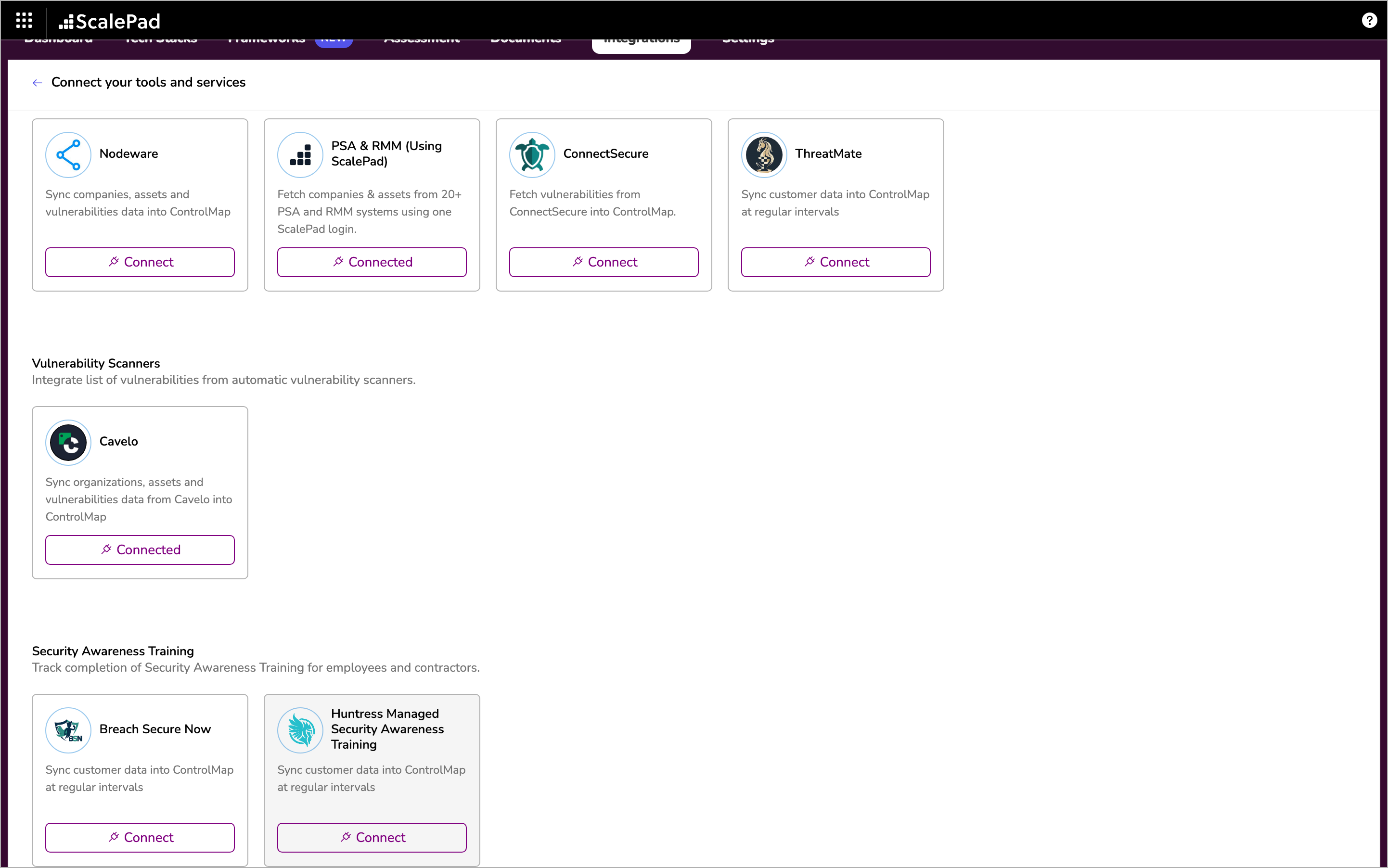Viewport: 1388px width, 868px height.
Task: Click the PSA & RMM ScalePad logo icon
Action: pyautogui.click(x=300, y=154)
